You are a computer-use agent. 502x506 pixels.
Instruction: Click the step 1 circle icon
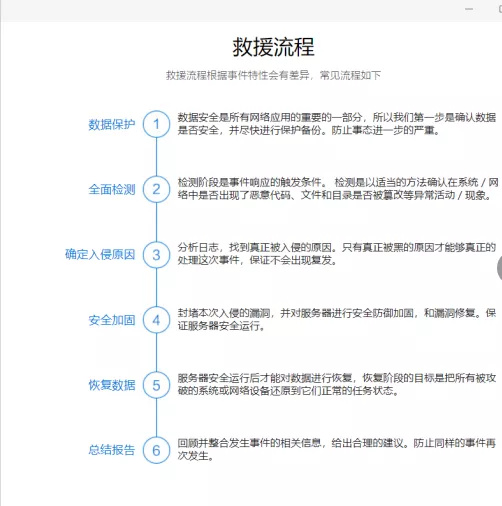156,124
